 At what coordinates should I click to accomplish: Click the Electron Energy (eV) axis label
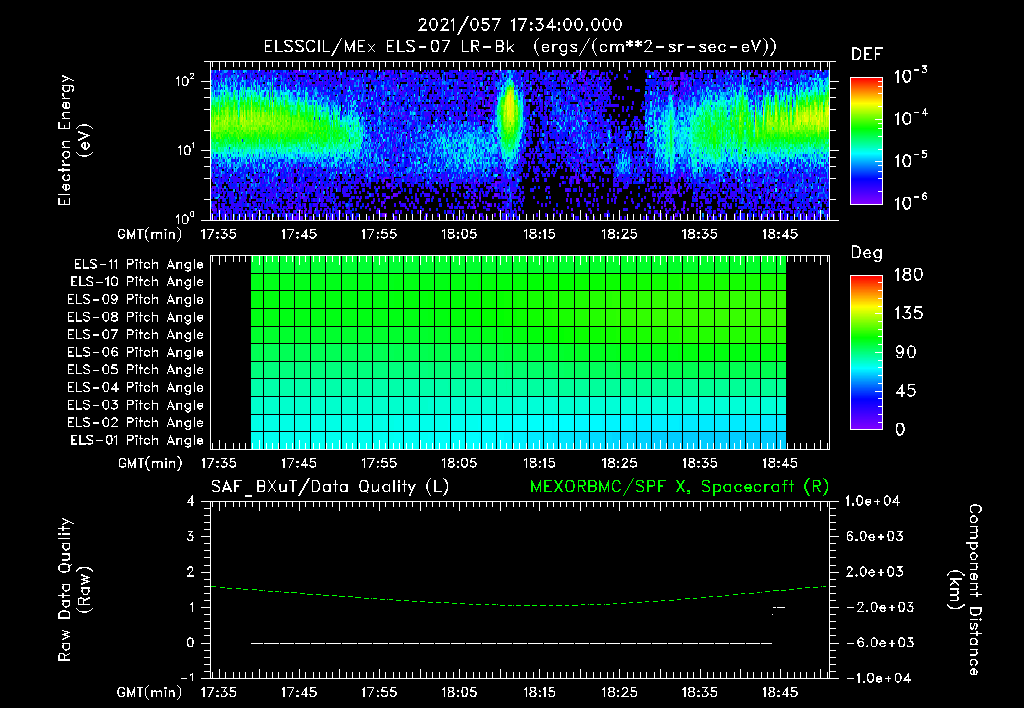tap(74, 140)
